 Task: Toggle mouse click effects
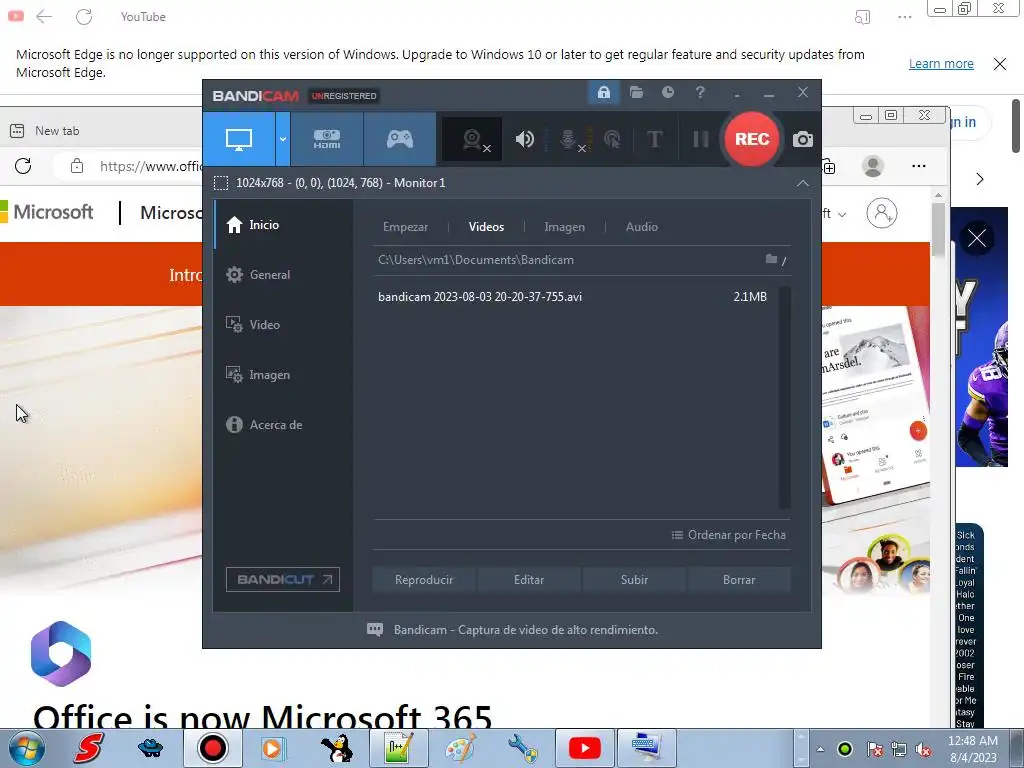tap(612, 139)
